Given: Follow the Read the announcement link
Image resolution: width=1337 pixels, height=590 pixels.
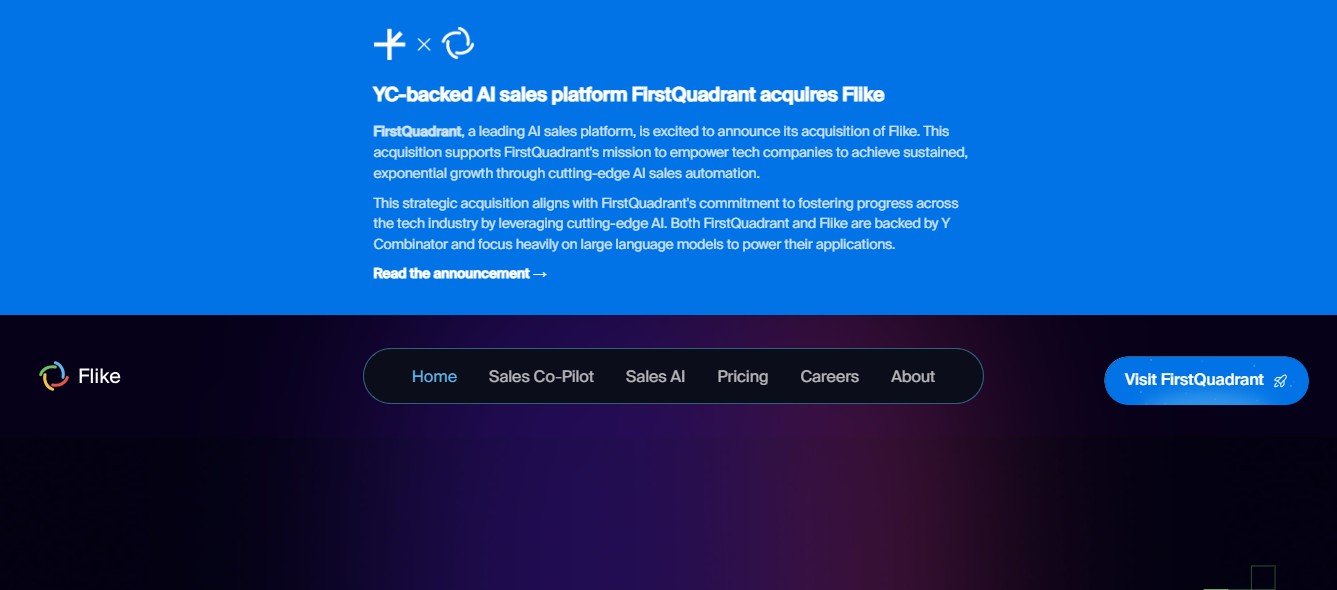Looking at the screenshot, I should tap(451, 274).
